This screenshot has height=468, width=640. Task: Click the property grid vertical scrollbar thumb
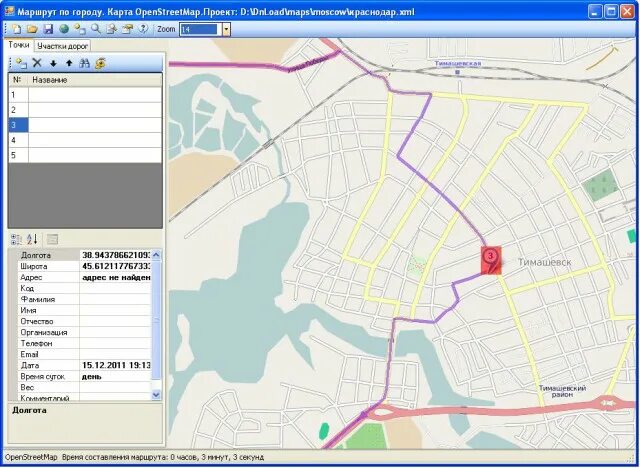click(156, 320)
